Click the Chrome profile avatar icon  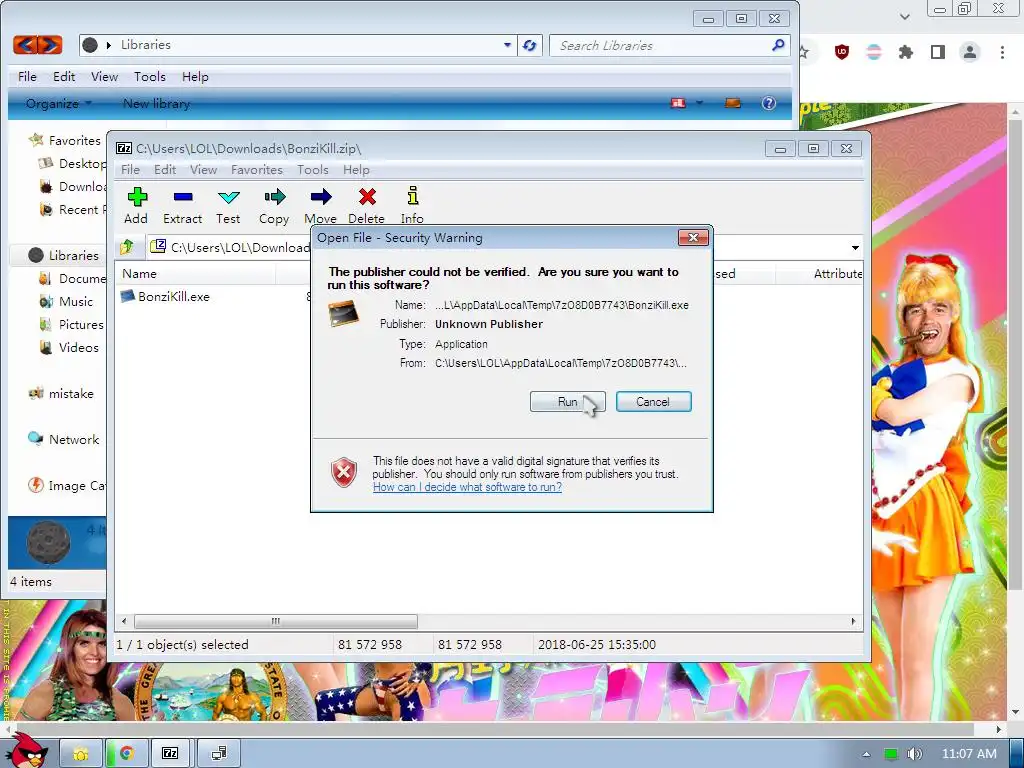970,52
